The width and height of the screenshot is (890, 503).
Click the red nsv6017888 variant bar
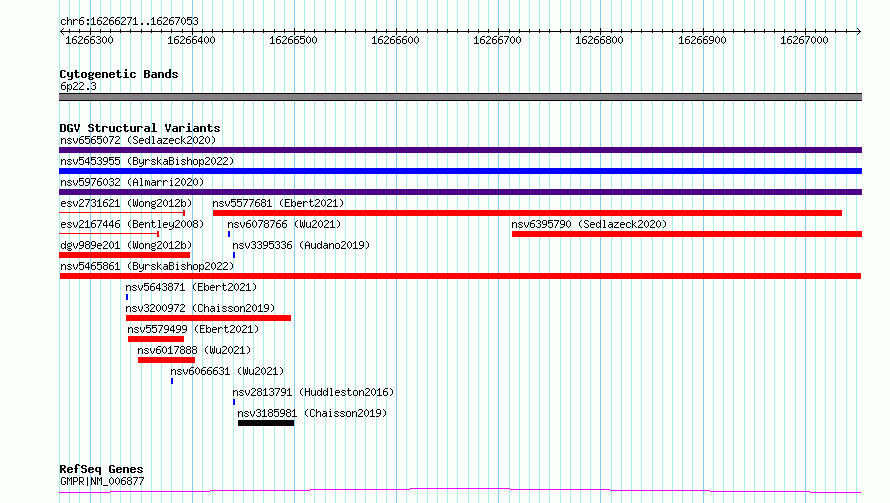[166, 360]
